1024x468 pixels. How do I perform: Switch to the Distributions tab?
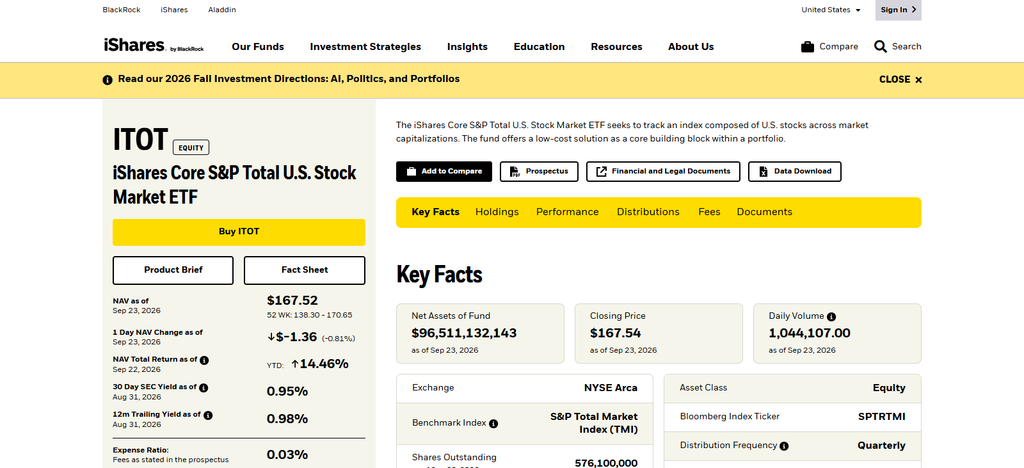pyautogui.click(x=648, y=212)
